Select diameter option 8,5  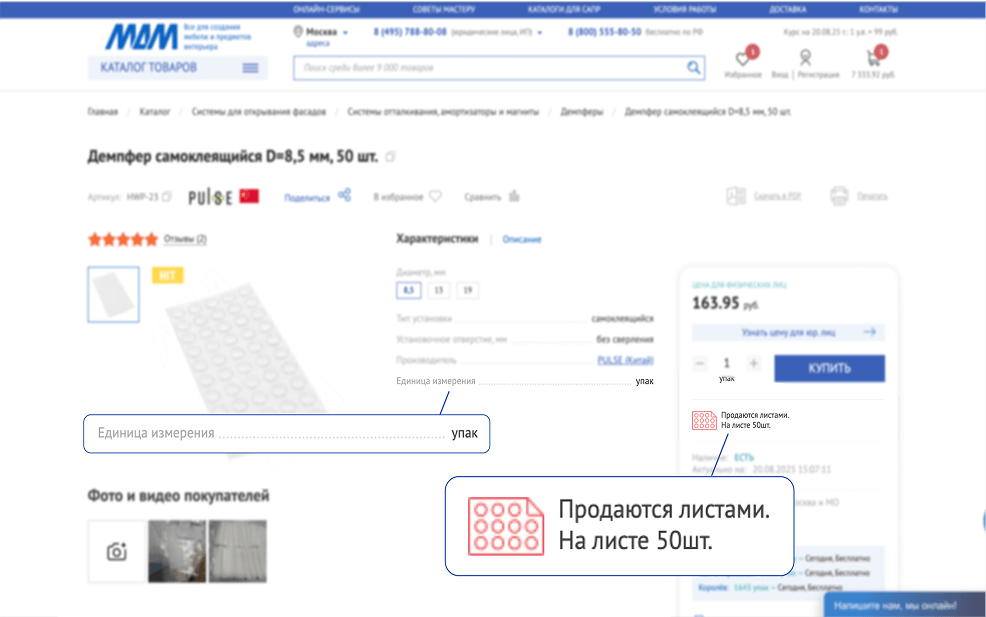point(408,291)
